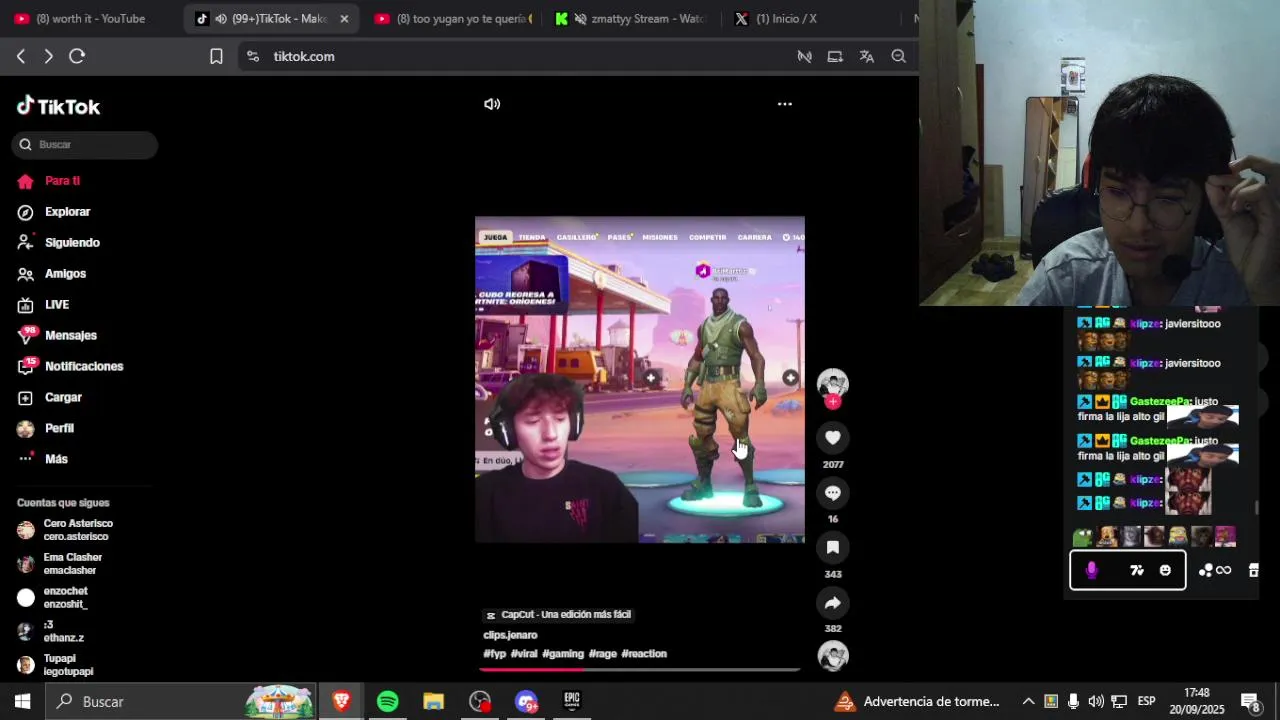Click the TikTok logo
1280x720 pixels.
click(x=58, y=106)
